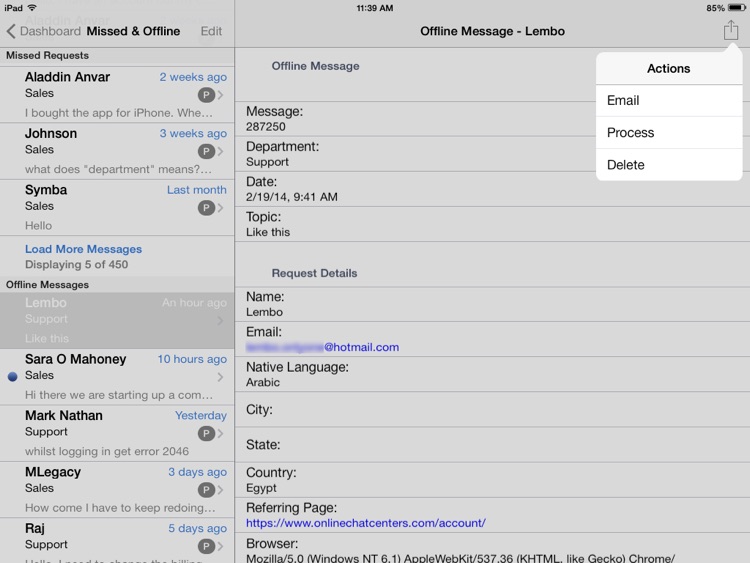Tap the share/actions icon in top right
Viewport: 750px width, 563px height.
click(x=730, y=31)
